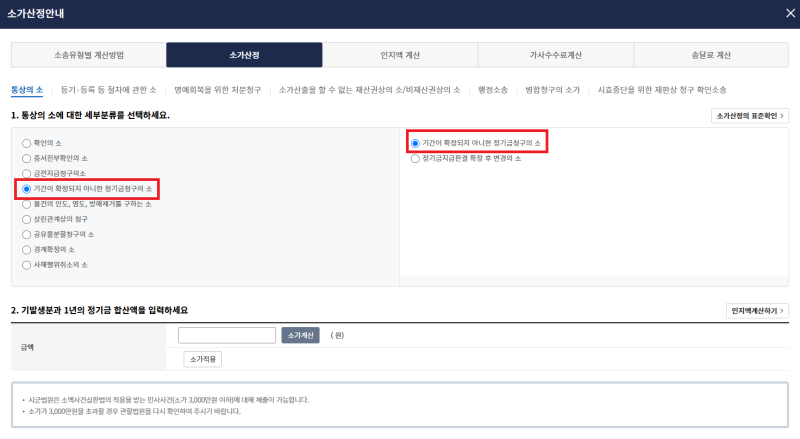Pick the 공유물분할청구의 소 radio option
Viewport: 800px width, 439px height.
27,235
